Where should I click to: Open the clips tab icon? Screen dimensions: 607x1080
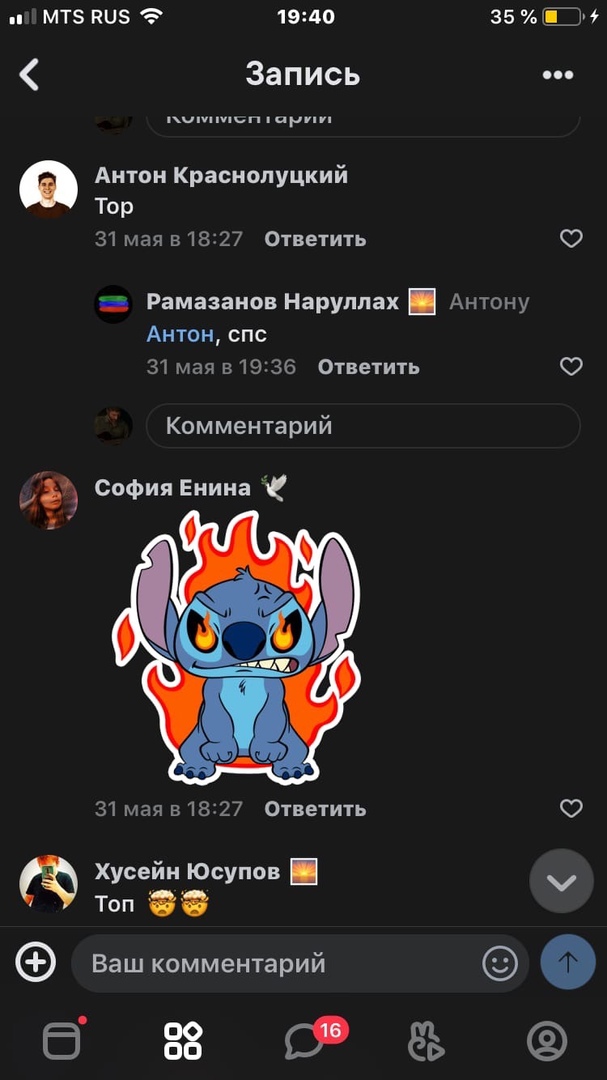coord(426,1040)
